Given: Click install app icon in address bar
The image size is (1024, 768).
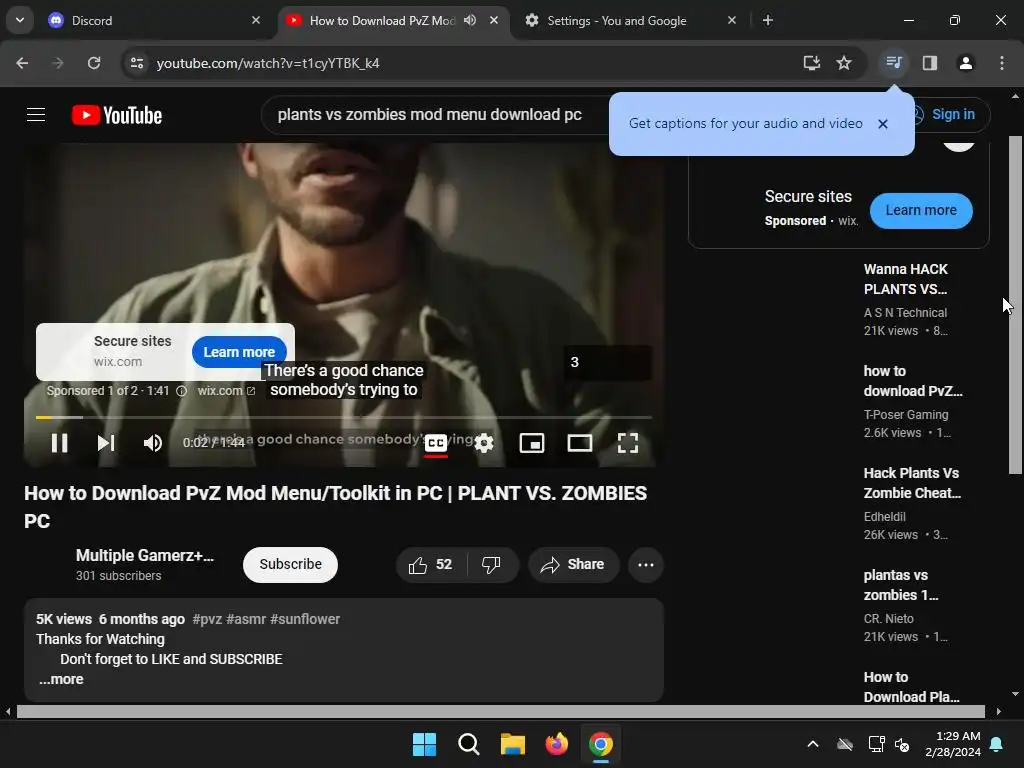Looking at the screenshot, I should [x=811, y=63].
